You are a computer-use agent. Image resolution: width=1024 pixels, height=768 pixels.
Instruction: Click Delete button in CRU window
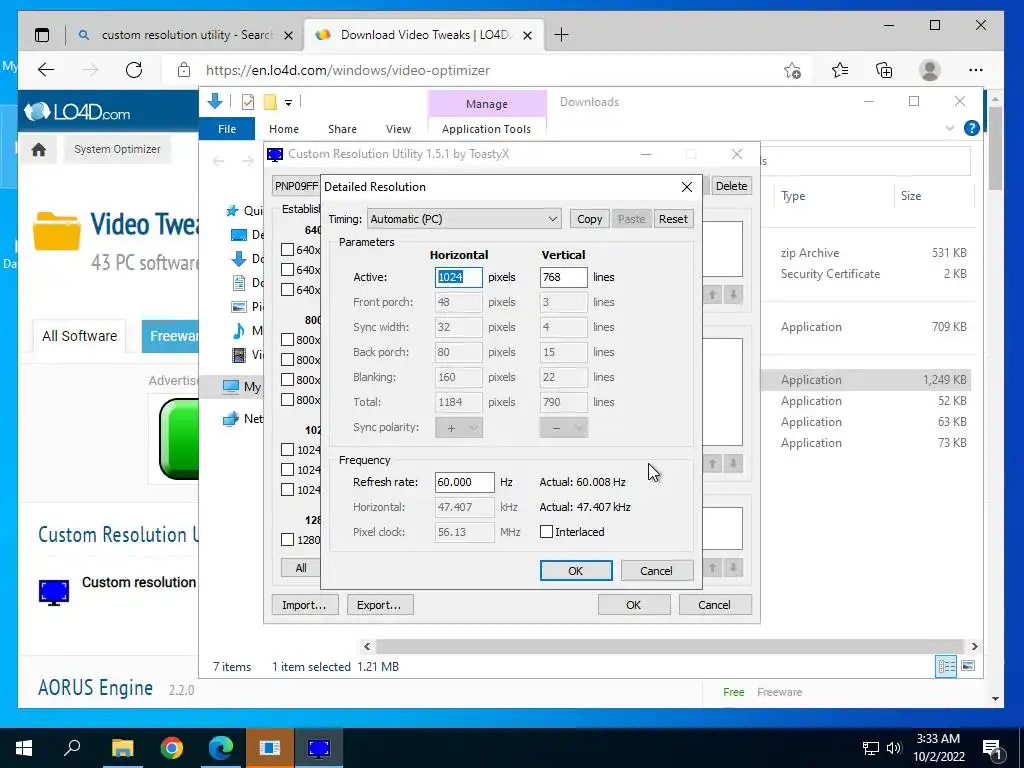pos(731,185)
